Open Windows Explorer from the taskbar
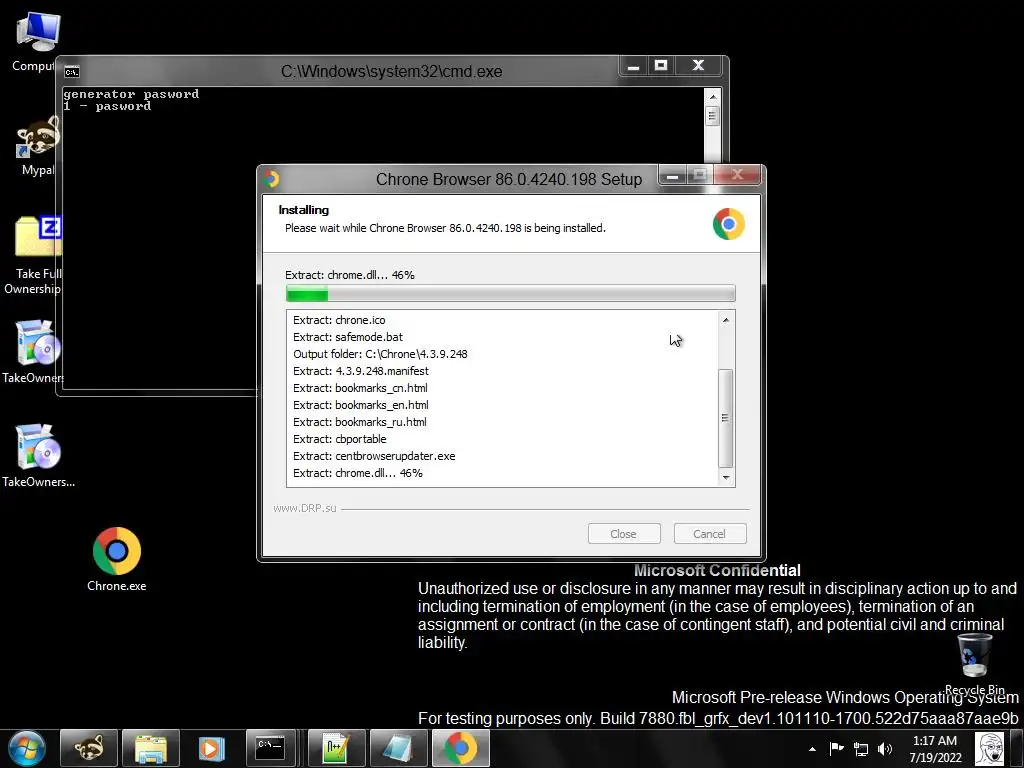This screenshot has width=1024, height=768. point(151,748)
